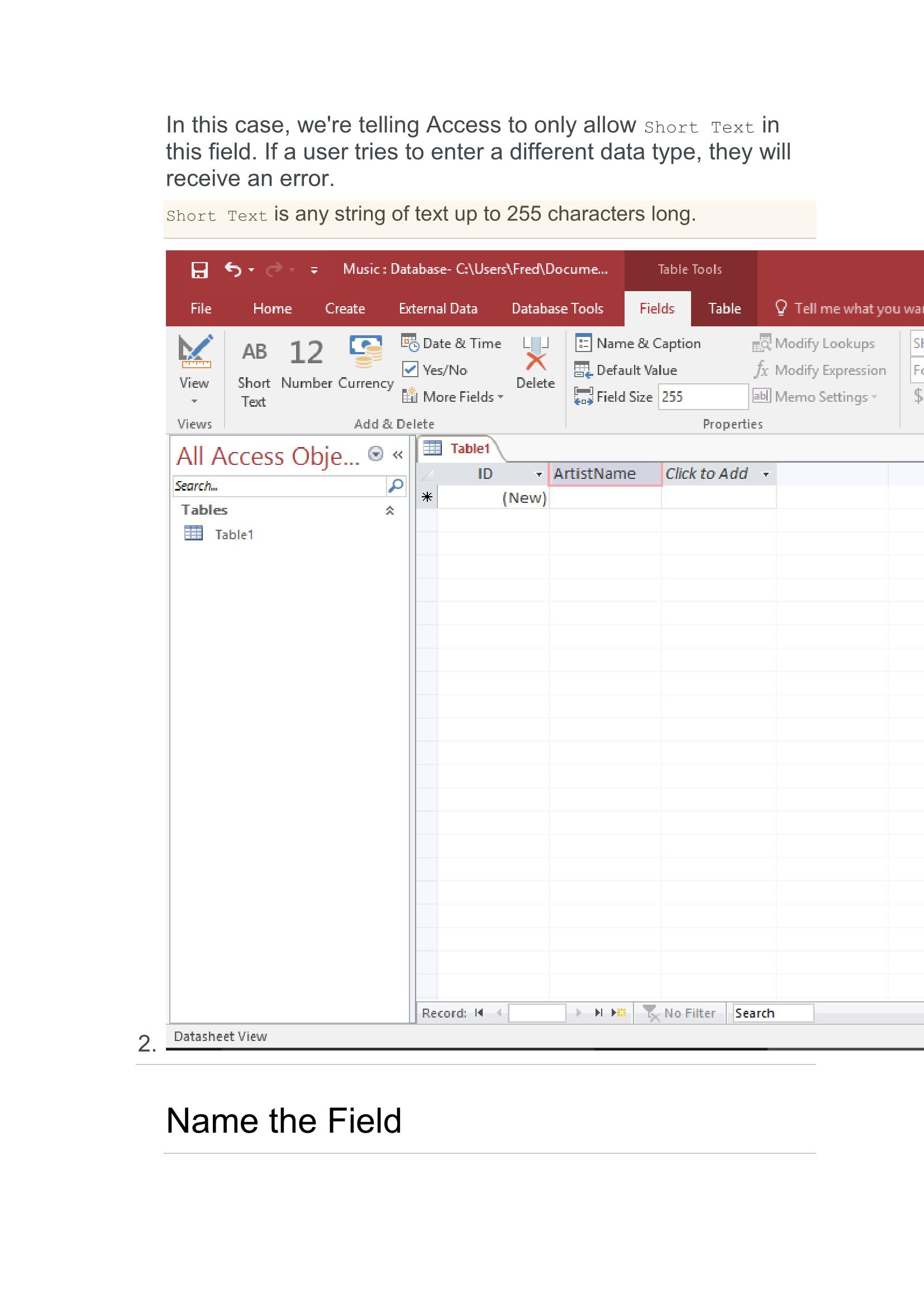Switch to the Create ribbon tab

[x=345, y=308]
